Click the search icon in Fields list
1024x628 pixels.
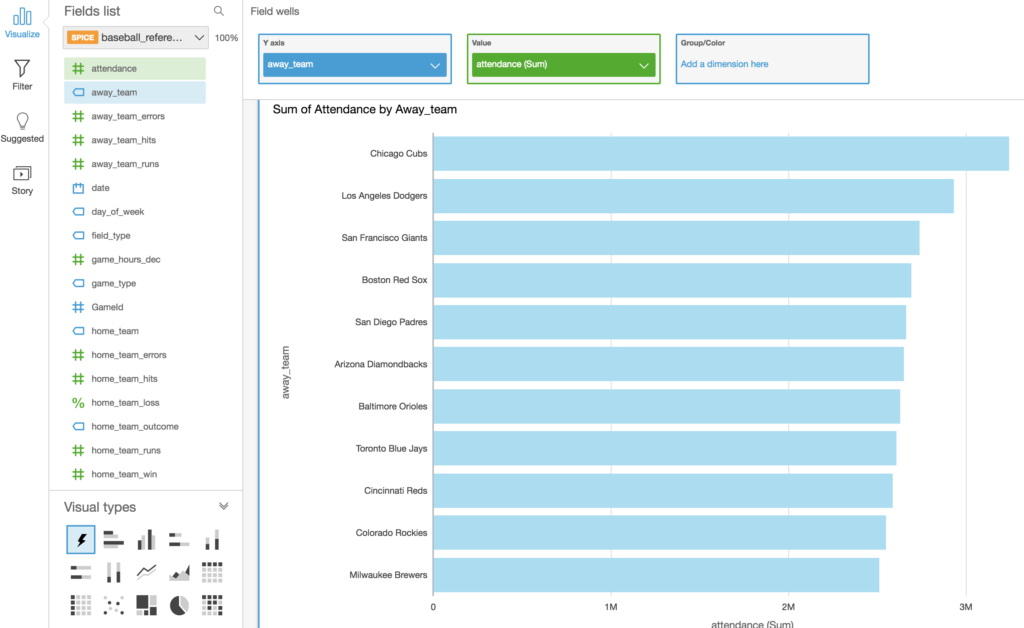pyautogui.click(x=219, y=11)
